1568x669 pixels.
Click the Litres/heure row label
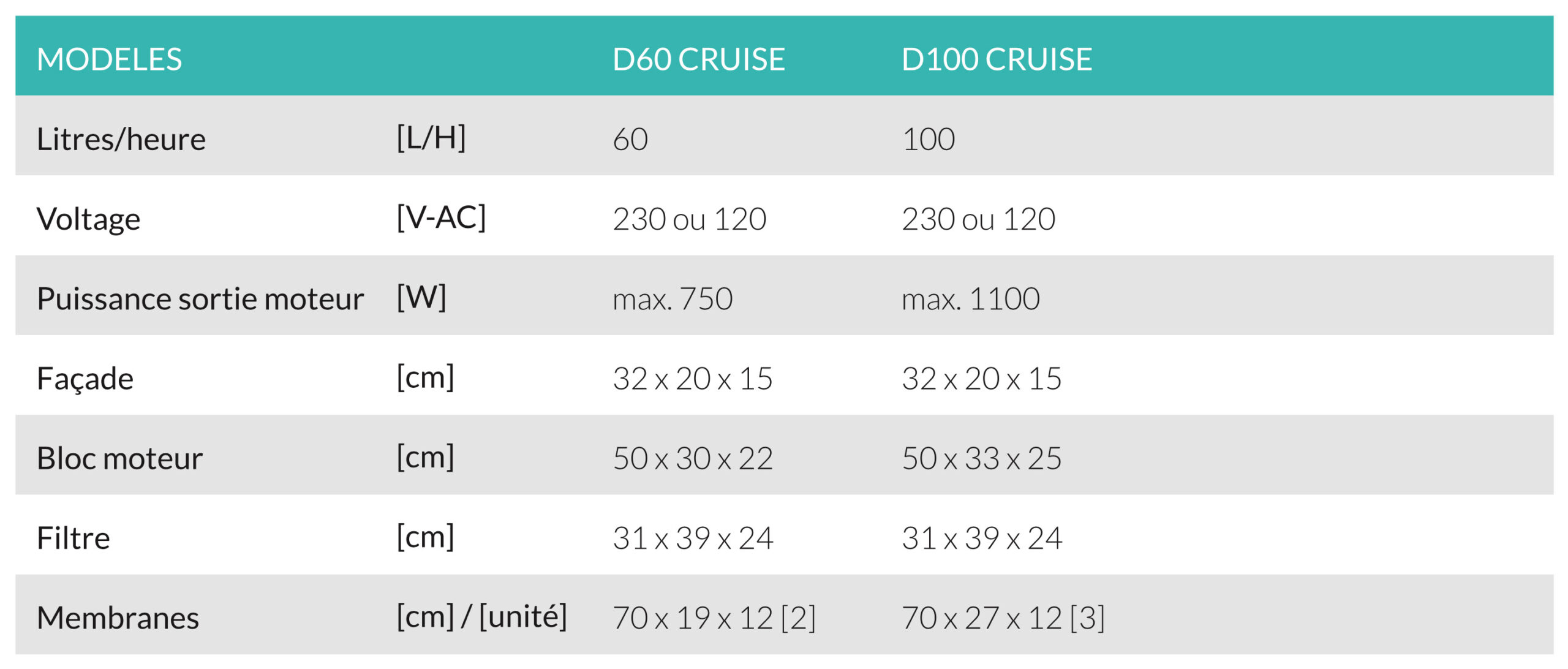pyautogui.click(x=121, y=139)
